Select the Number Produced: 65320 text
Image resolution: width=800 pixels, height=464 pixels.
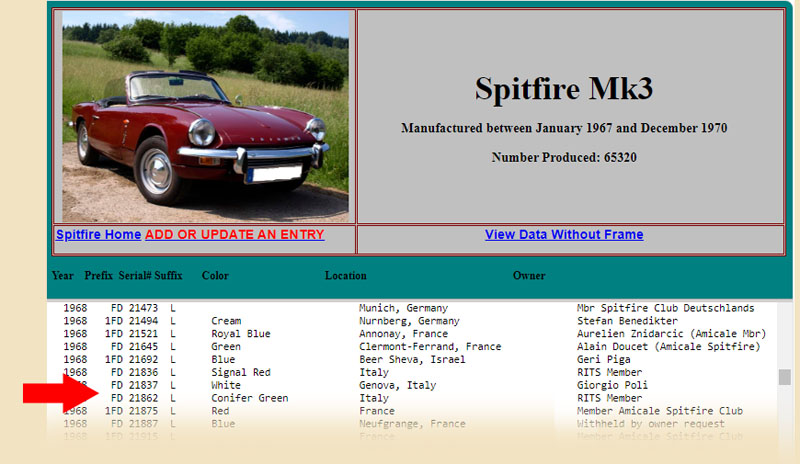click(563, 158)
